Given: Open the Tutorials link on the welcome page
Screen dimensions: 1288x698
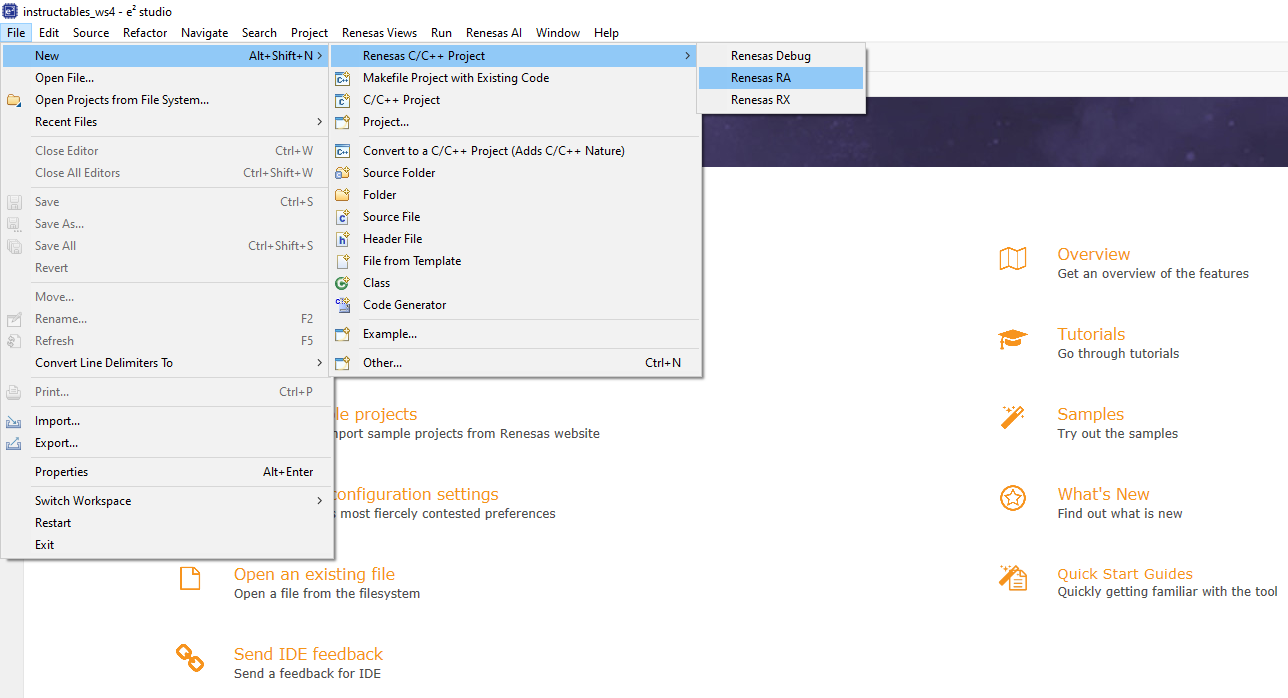Looking at the screenshot, I should pos(1091,334).
